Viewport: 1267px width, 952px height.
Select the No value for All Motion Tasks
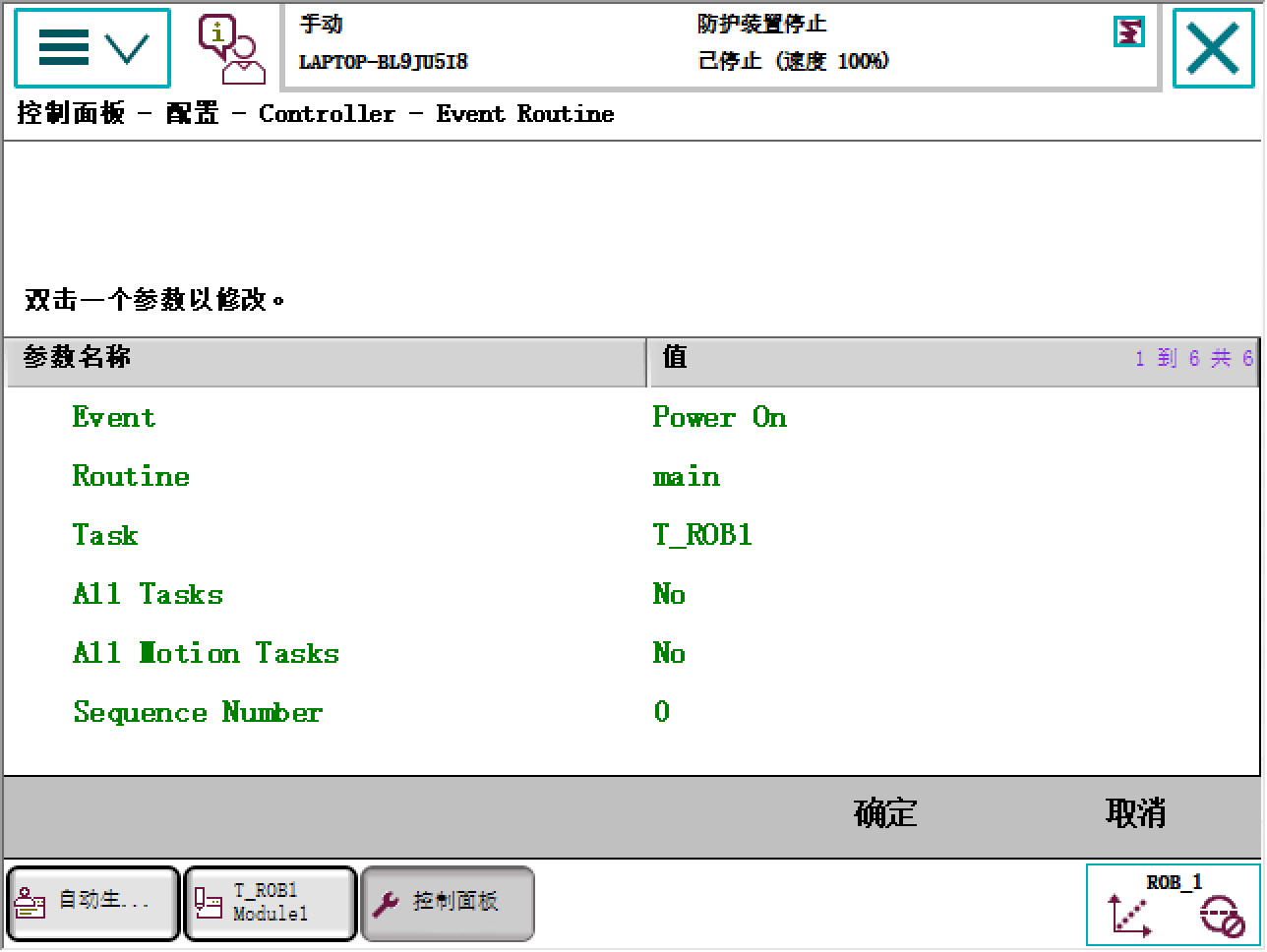click(x=669, y=653)
